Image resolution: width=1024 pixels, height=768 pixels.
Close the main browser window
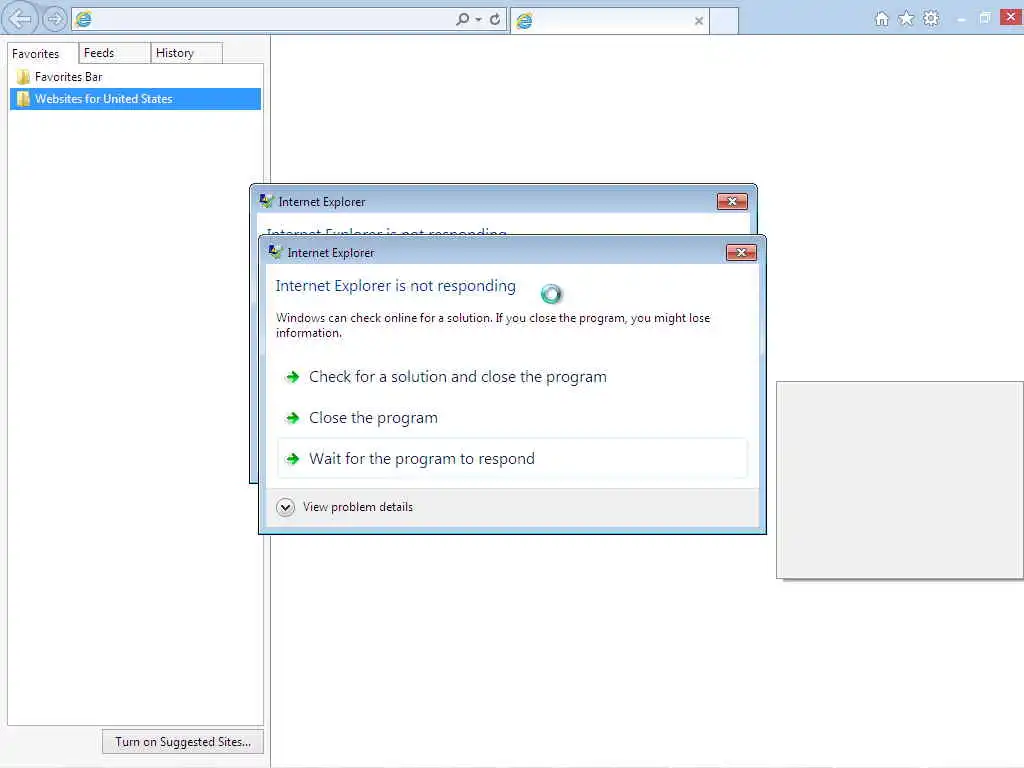(1011, 17)
